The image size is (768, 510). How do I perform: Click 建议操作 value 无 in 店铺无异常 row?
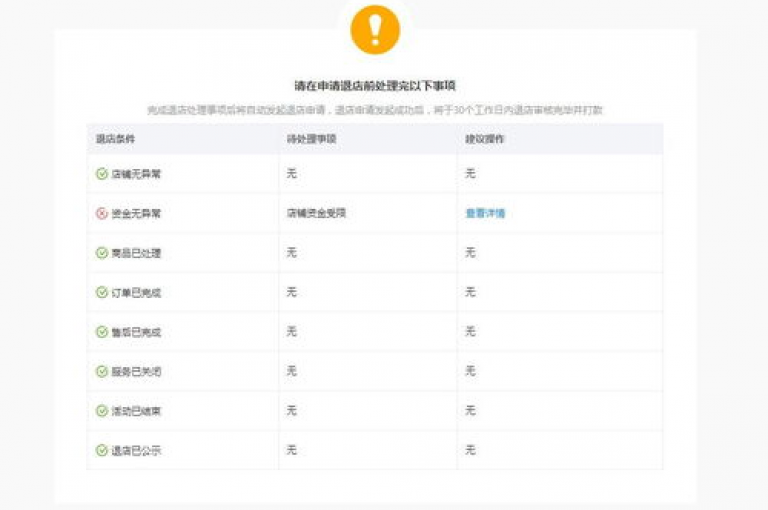coord(470,173)
